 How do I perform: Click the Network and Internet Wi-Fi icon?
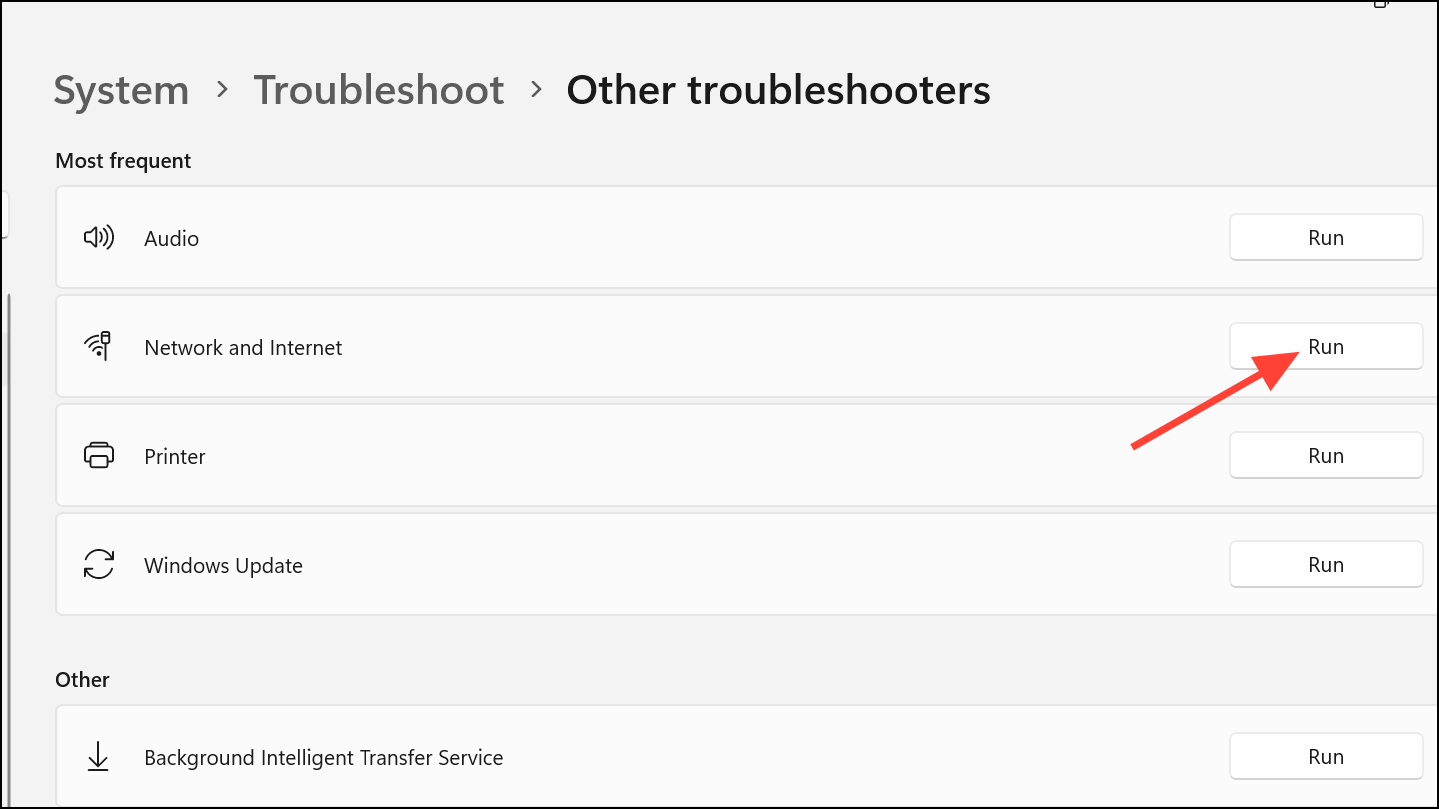(x=98, y=347)
